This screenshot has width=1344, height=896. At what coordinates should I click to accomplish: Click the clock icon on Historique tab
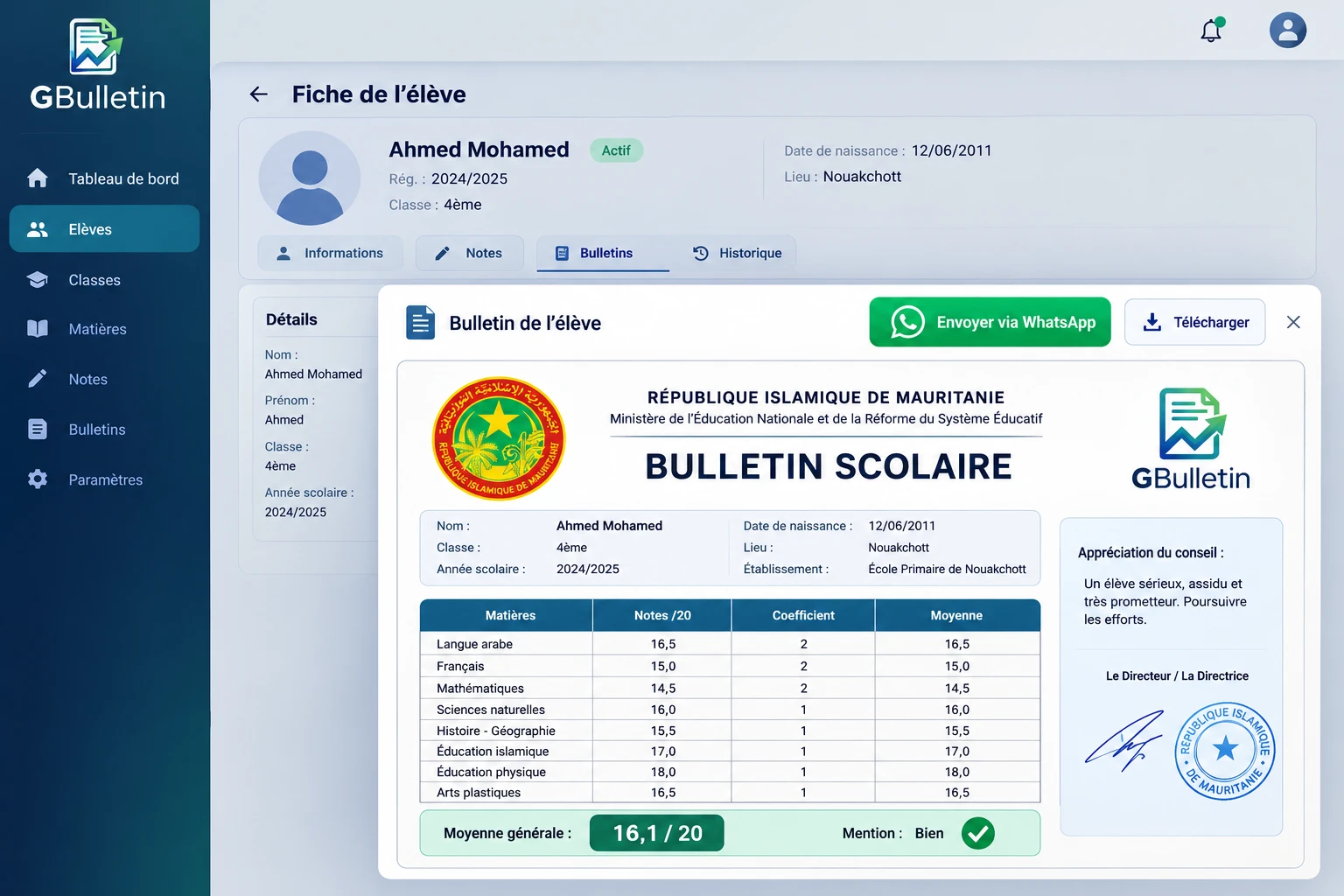(x=701, y=253)
